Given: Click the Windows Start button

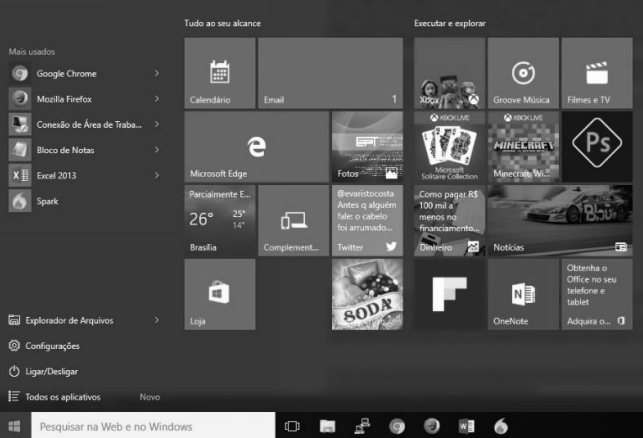Looking at the screenshot, I should pyautogui.click(x=15, y=426).
